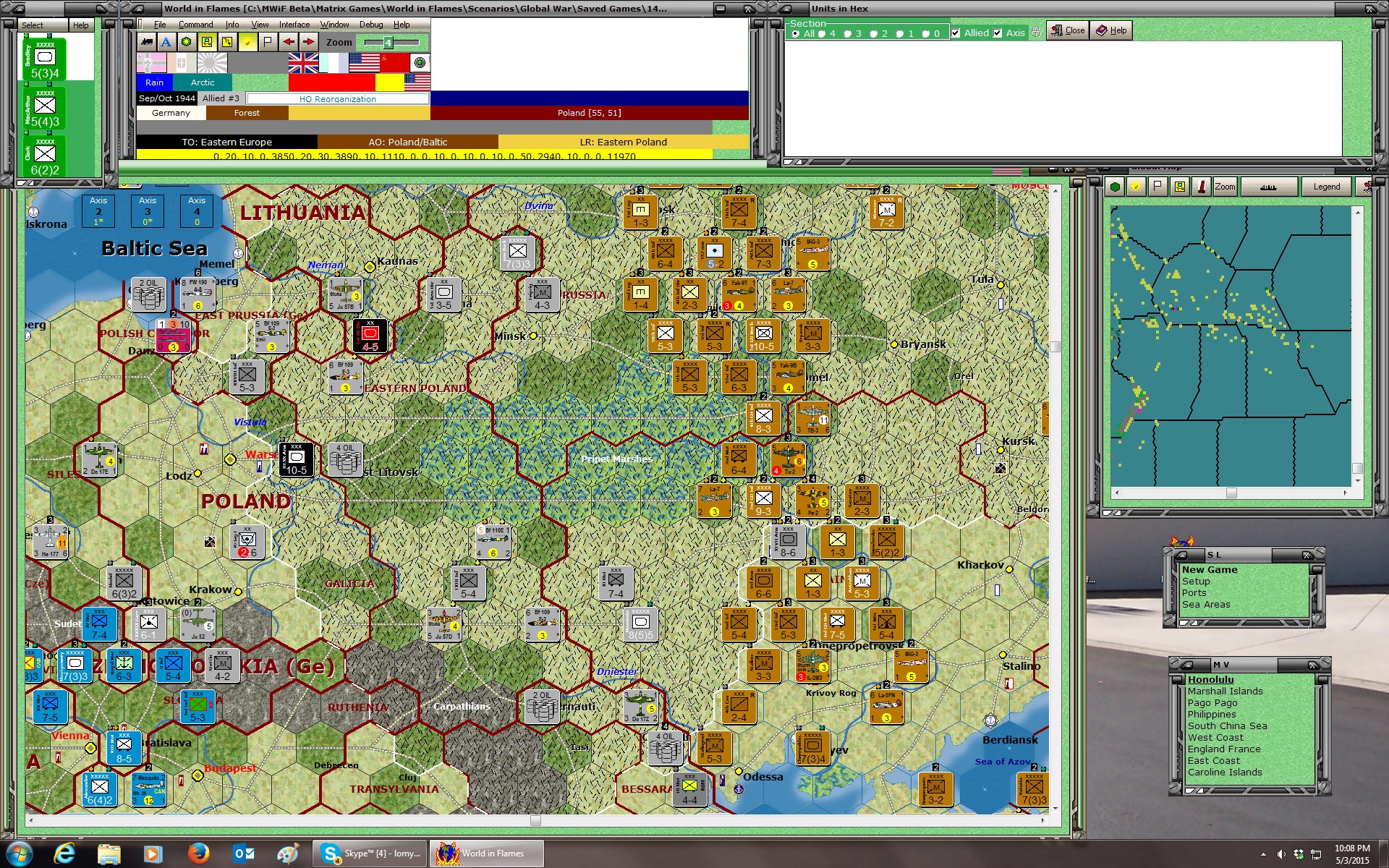
Task: Click the red left arrow toolbar button
Action: 289,42
